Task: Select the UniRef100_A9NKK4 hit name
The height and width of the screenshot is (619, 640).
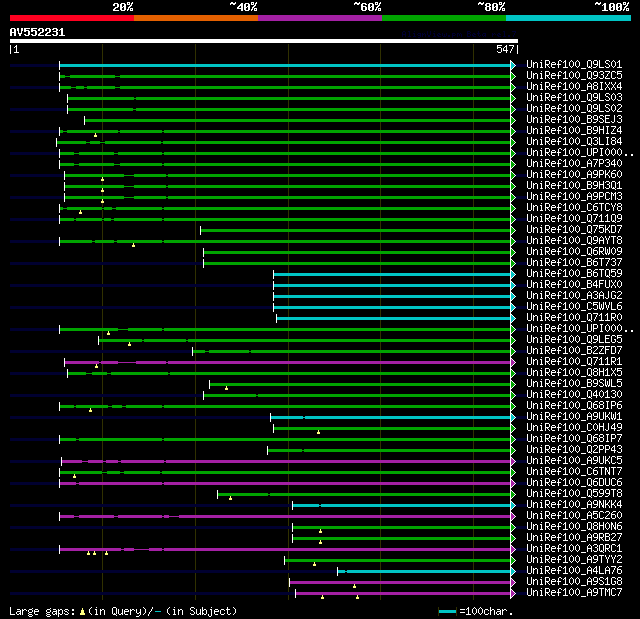Action: pyautogui.click(x=574, y=505)
